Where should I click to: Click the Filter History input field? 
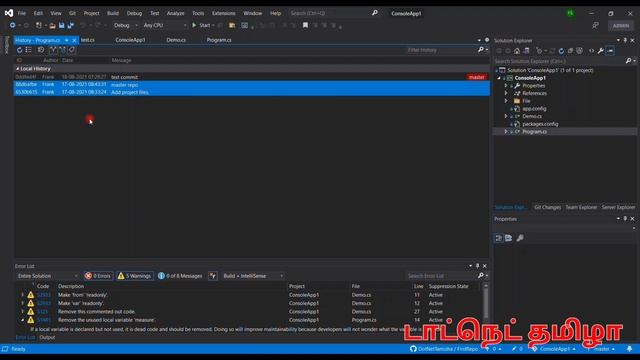coord(441,50)
